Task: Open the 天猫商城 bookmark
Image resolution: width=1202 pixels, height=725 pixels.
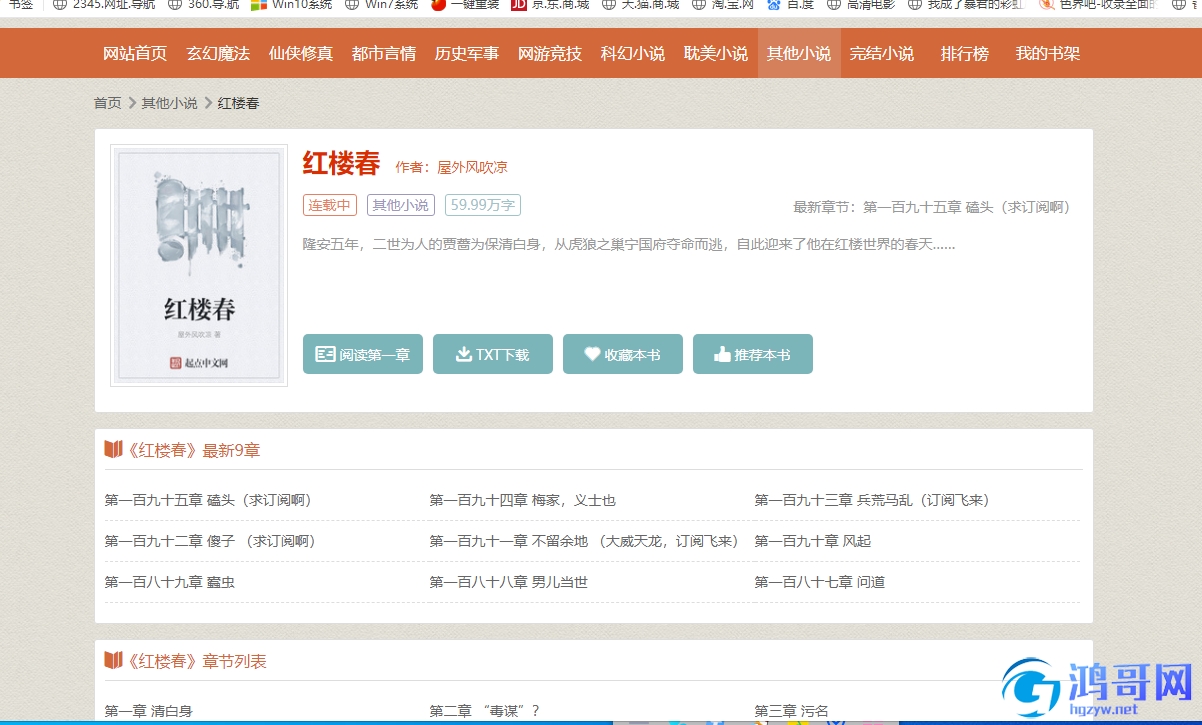Action: pos(640,5)
